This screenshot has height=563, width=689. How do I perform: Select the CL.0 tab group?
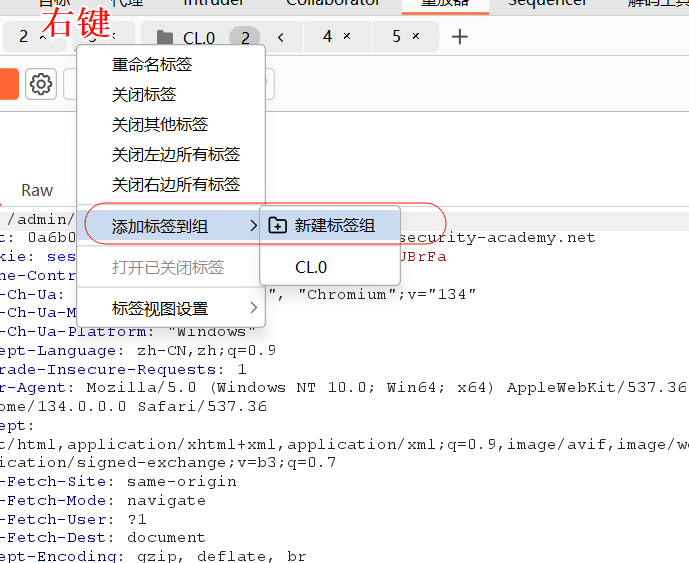(199, 38)
